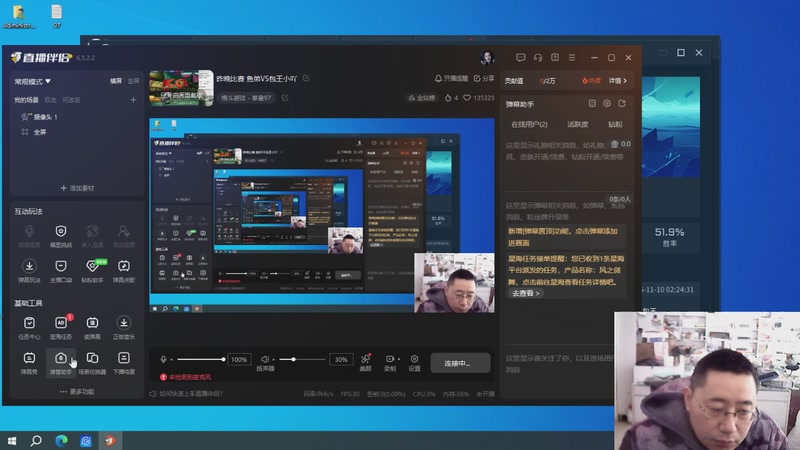
Task: Open the 全站榜 ranking button
Action: pos(422,97)
